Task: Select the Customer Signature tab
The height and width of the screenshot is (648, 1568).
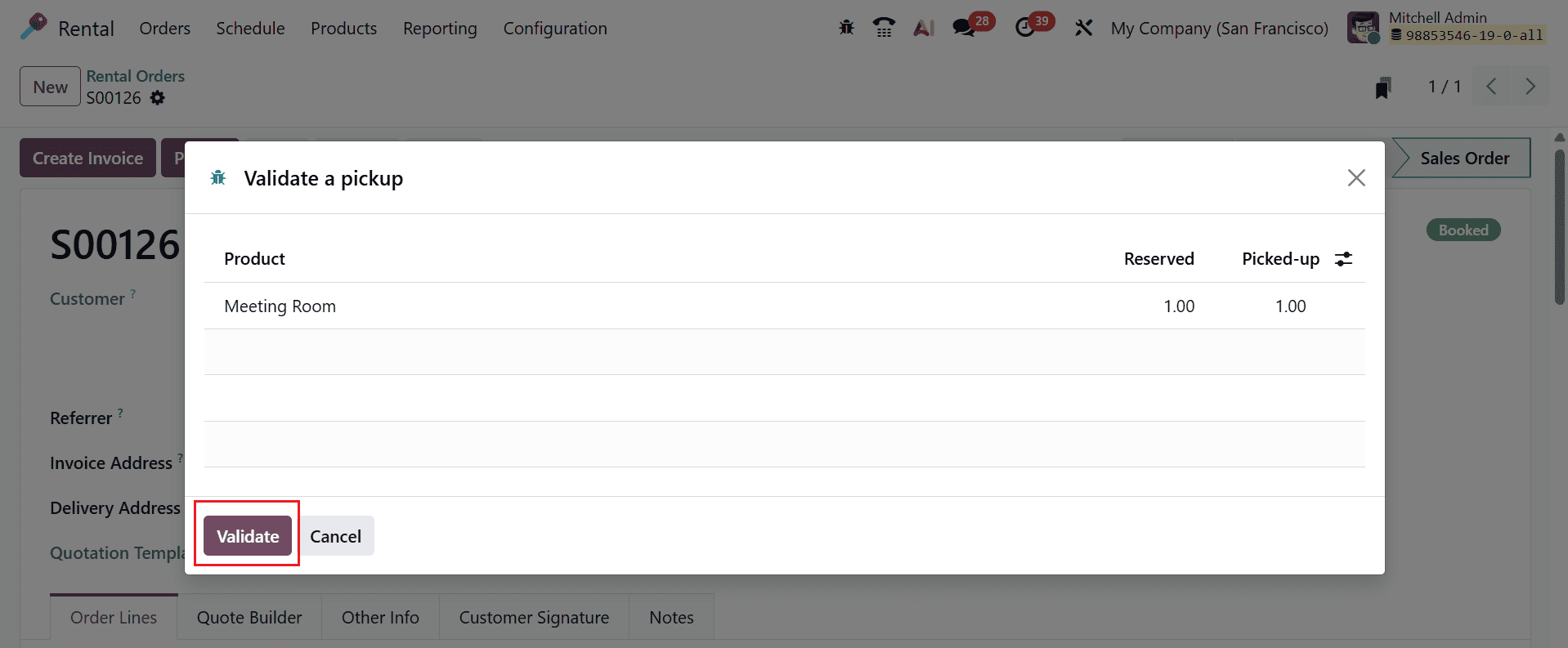Action: point(534,618)
